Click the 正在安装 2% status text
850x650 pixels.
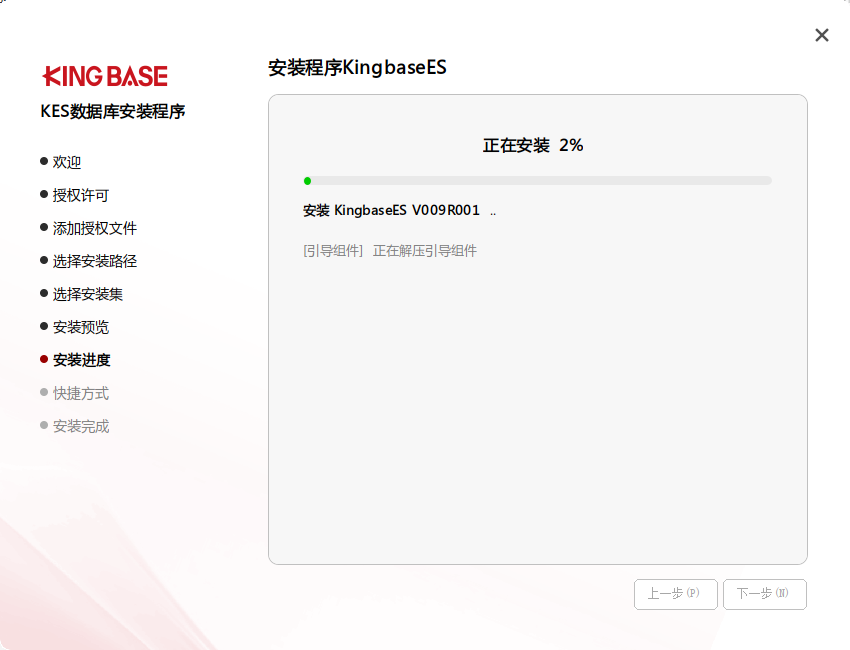pos(533,145)
